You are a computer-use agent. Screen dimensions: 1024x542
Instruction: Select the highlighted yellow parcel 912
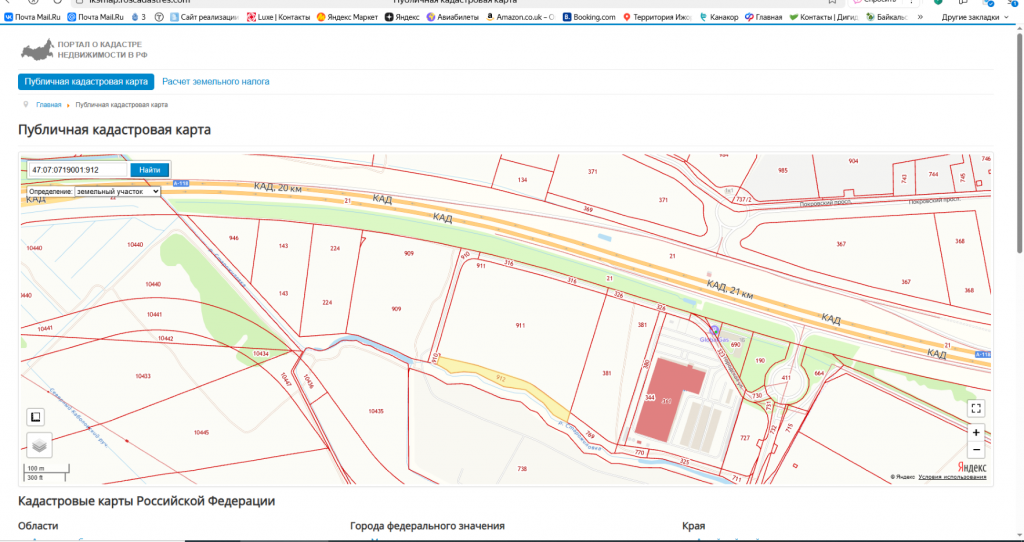coord(502,379)
